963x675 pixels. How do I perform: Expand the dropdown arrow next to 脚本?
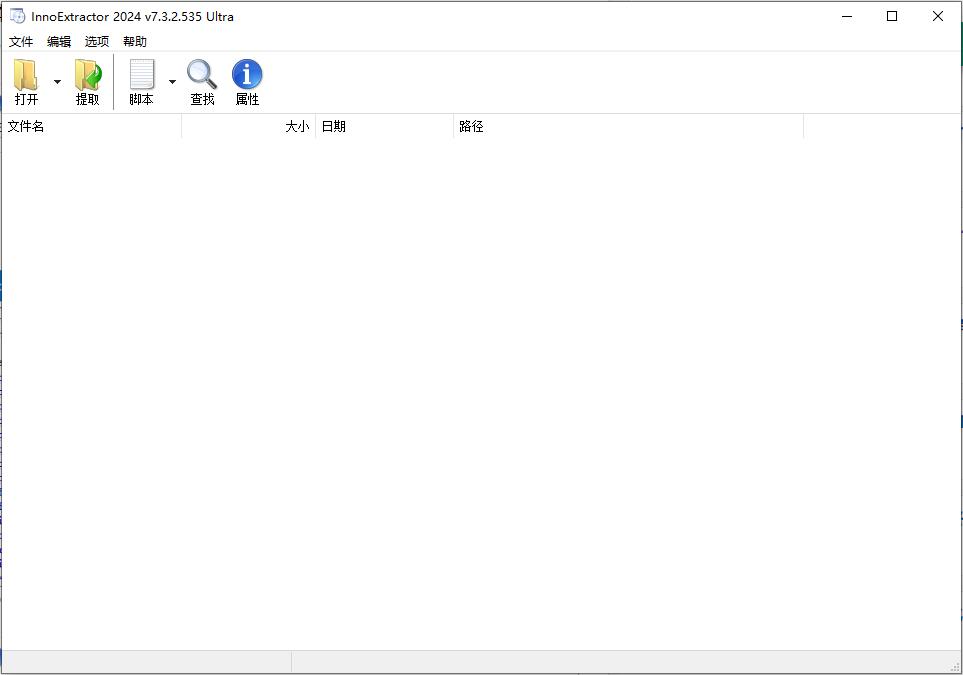(172, 81)
